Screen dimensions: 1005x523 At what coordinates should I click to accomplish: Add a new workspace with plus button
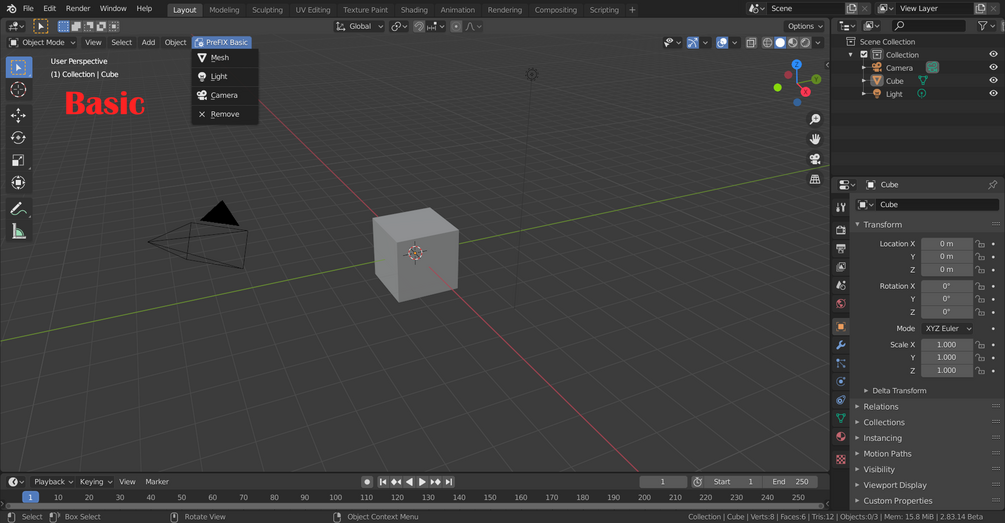click(632, 10)
